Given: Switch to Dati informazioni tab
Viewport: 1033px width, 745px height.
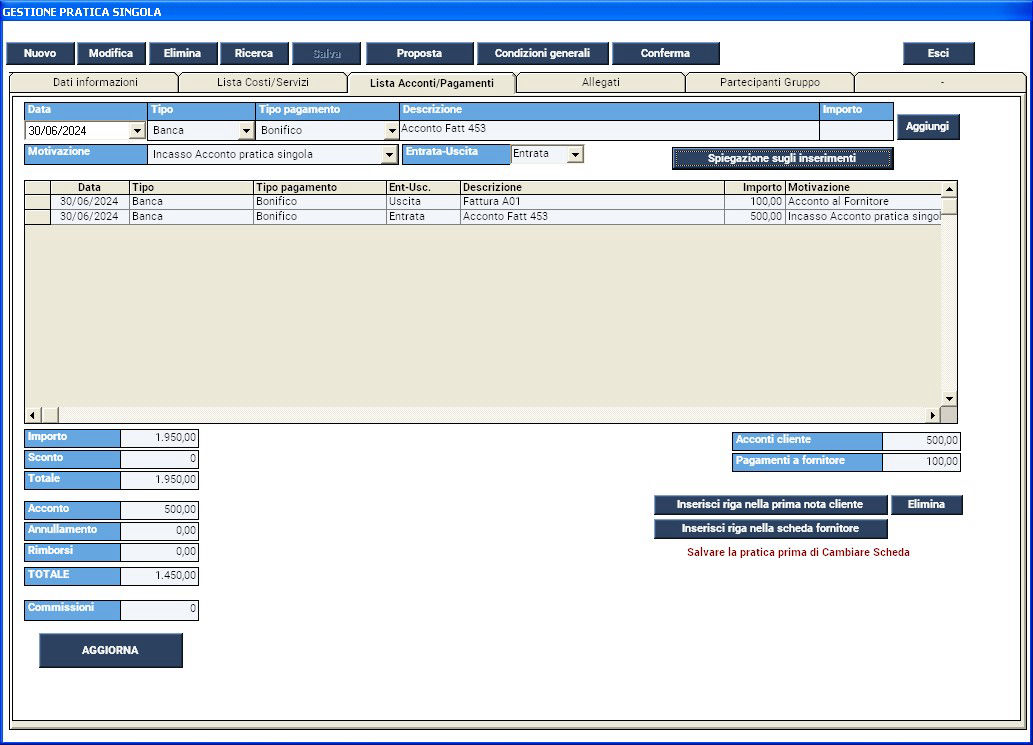Looking at the screenshot, I should click(x=95, y=82).
